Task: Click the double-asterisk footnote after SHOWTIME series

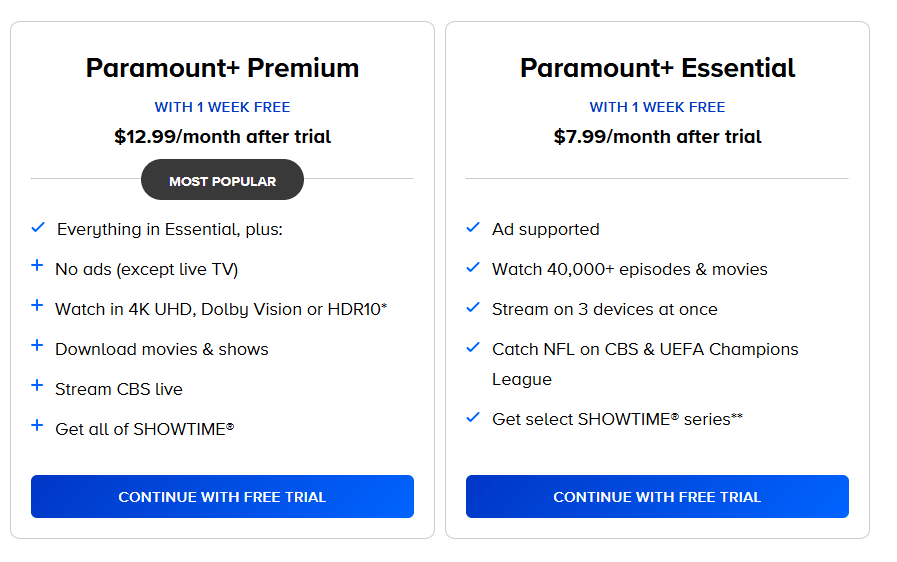Action: pyautogui.click(x=737, y=417)
